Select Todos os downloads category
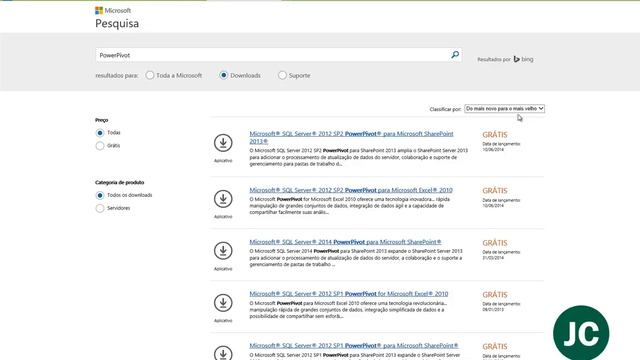This screenshot has height=360, width=640. (100, 196)
